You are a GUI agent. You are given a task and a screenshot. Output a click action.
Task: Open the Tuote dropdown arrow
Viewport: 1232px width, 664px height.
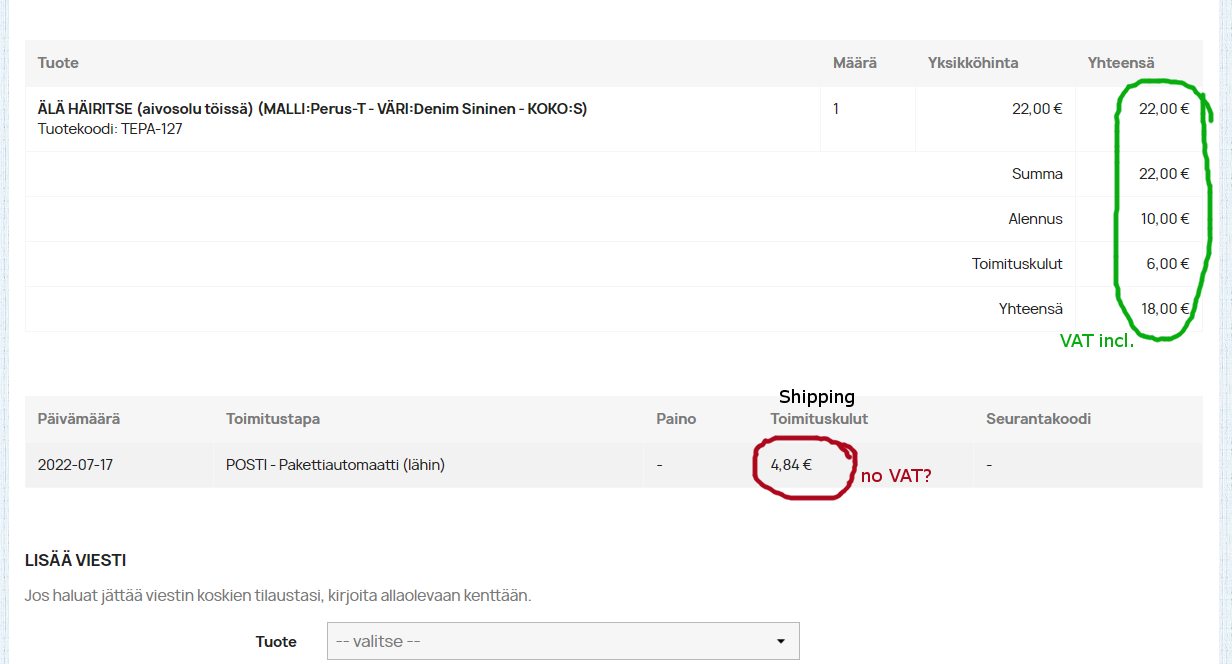click(x=781, y=641)
